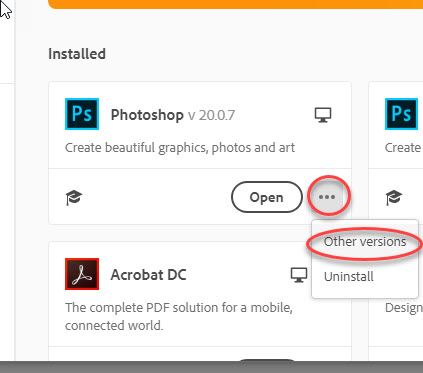Click the Acrobat DC title text
423x373 pixels.
pos(148,275)
